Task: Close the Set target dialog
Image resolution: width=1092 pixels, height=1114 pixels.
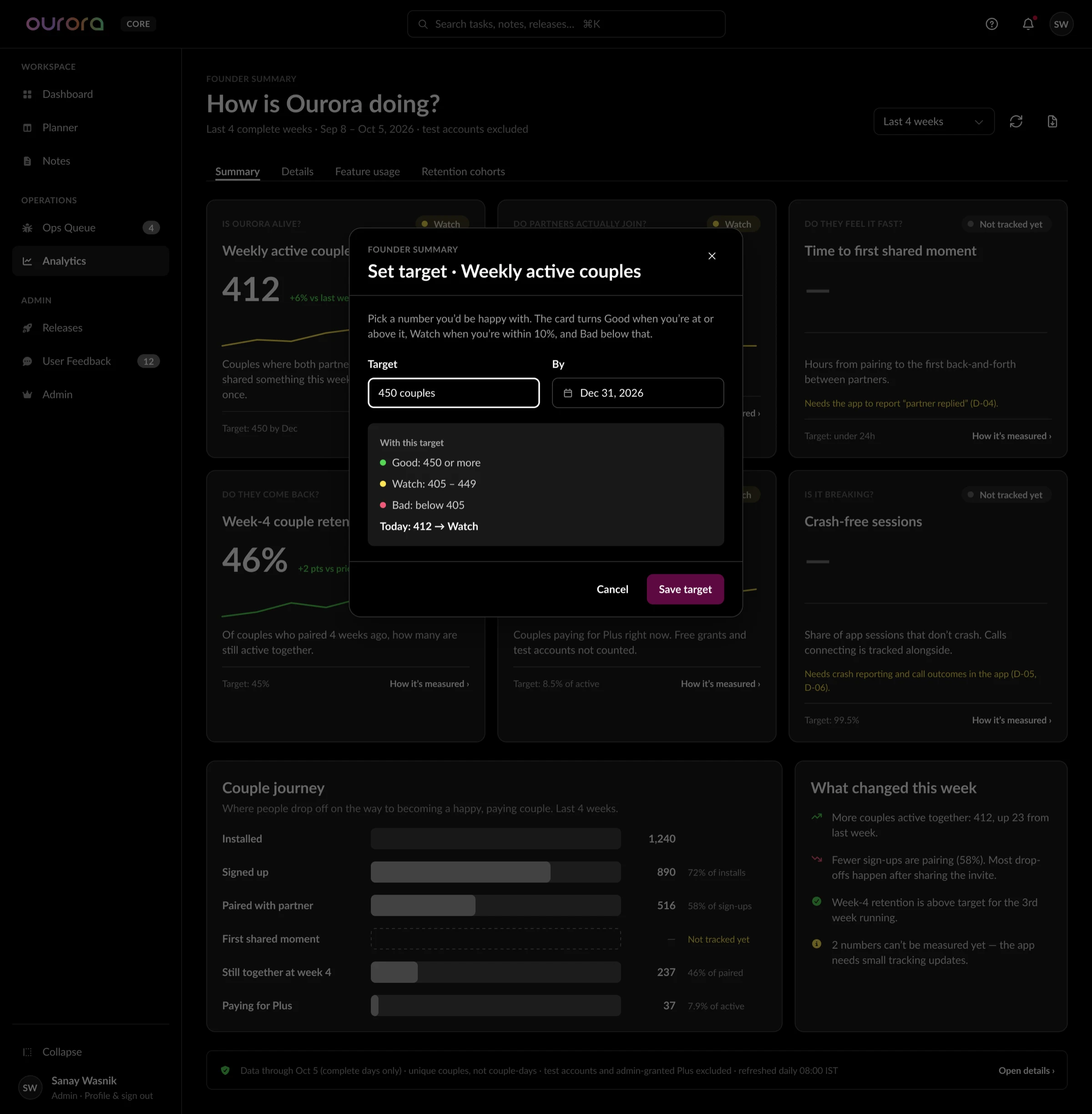Action: tap(712, 256)
